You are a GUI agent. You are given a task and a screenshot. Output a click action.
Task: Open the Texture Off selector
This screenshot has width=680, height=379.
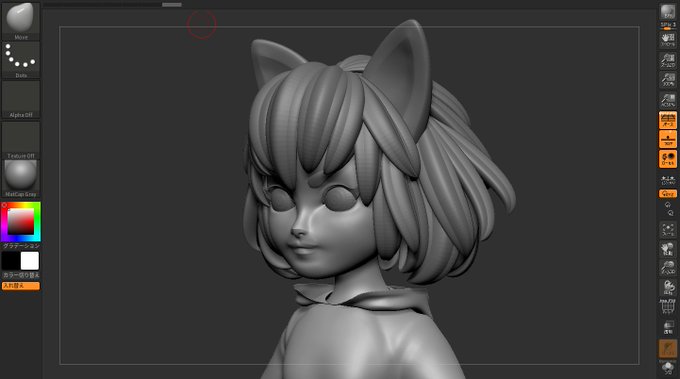point(20,140)
